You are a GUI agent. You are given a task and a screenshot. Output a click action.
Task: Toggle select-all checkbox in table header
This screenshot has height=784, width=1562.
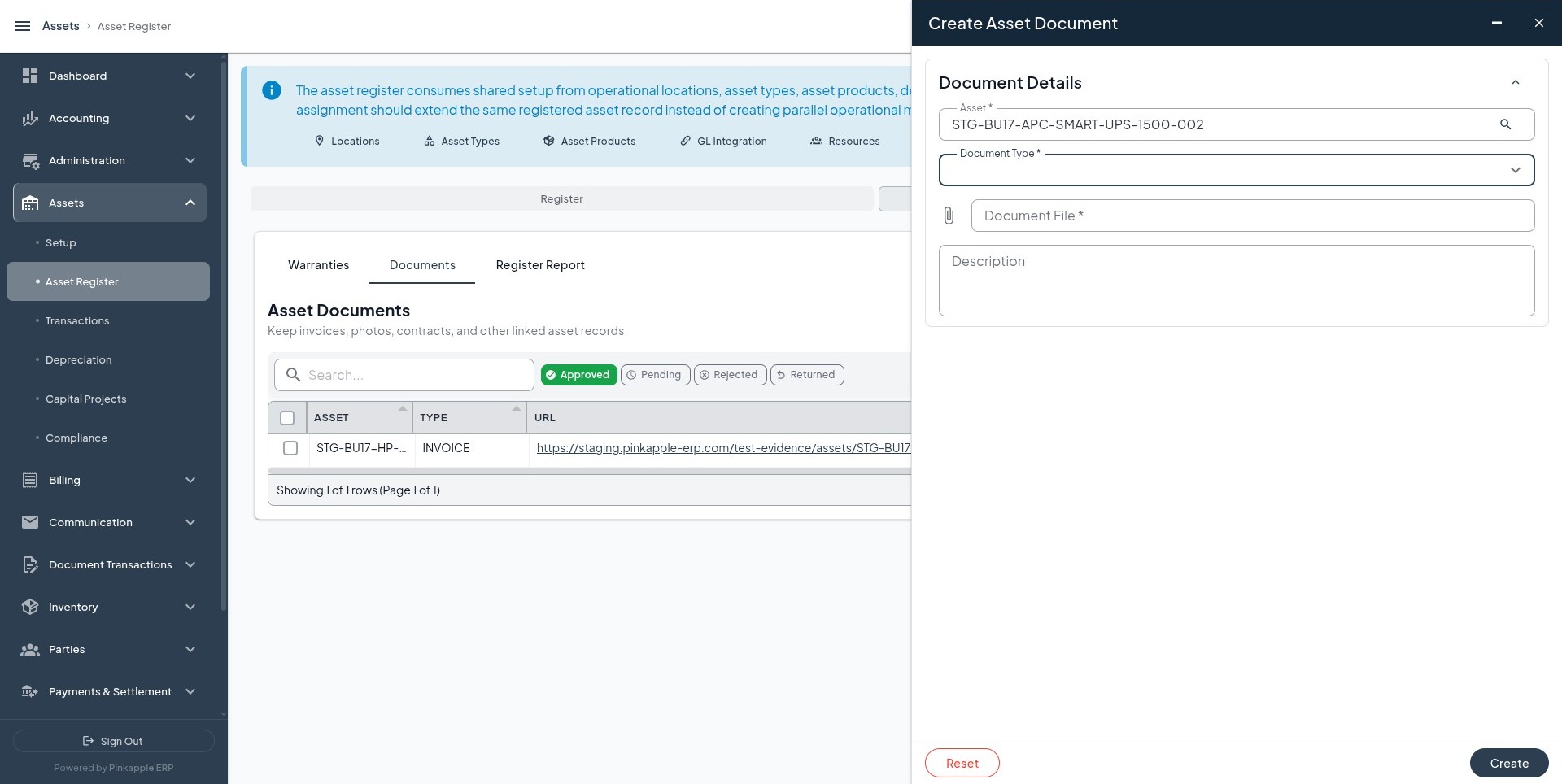[287, 418]
